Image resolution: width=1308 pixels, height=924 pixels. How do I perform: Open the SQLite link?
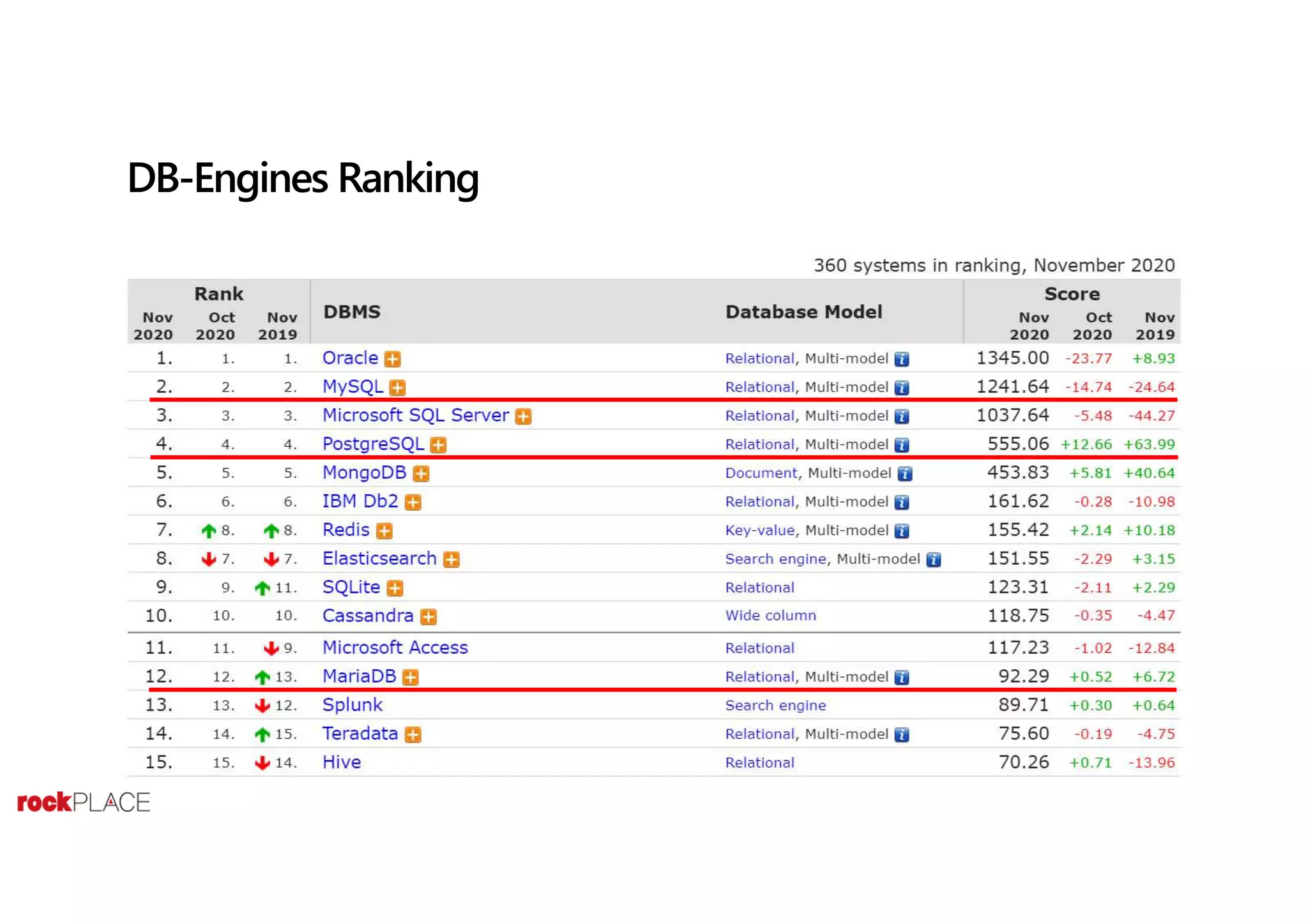point(351,587)
